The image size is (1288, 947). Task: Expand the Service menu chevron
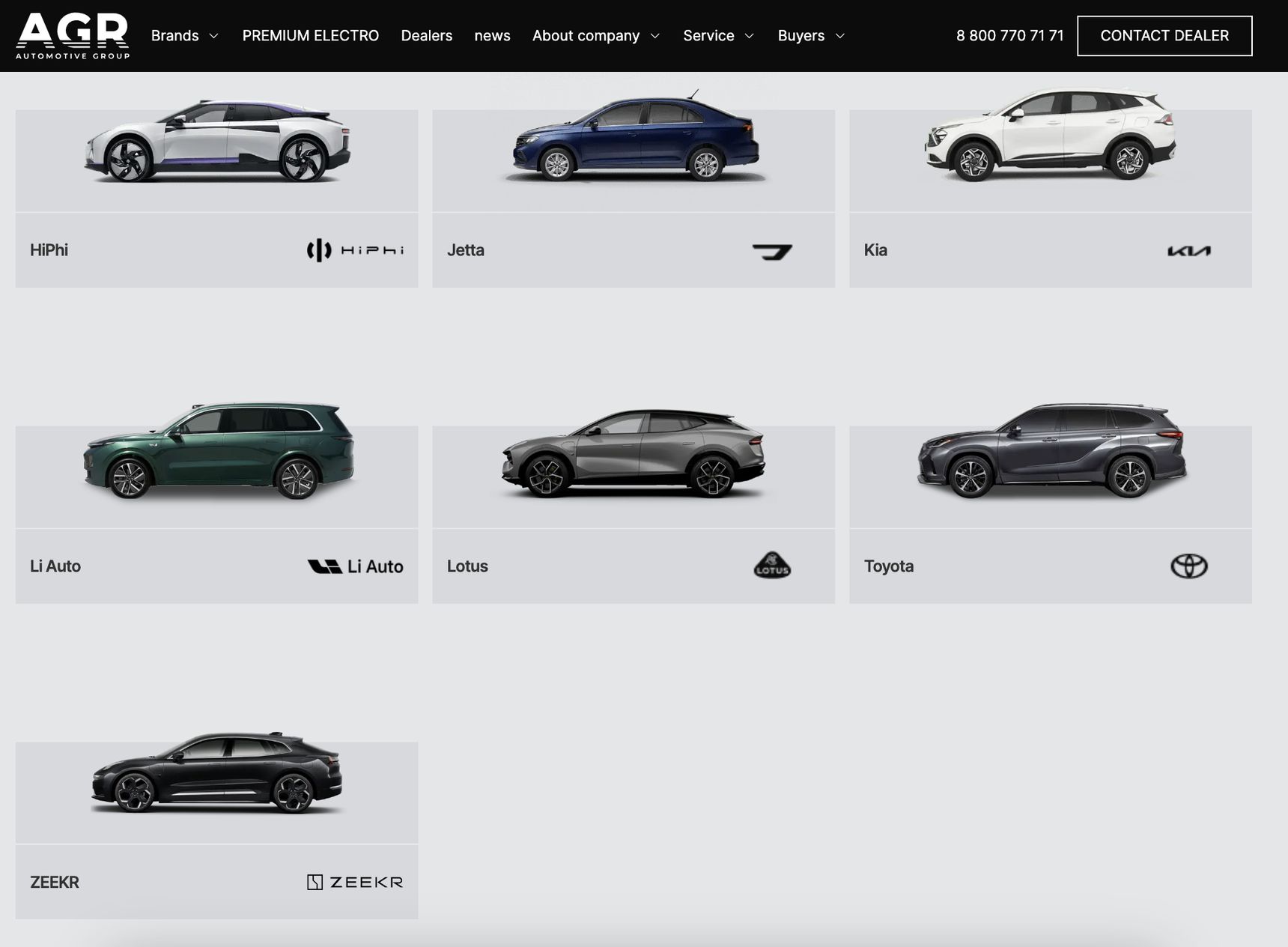[749, 36]
